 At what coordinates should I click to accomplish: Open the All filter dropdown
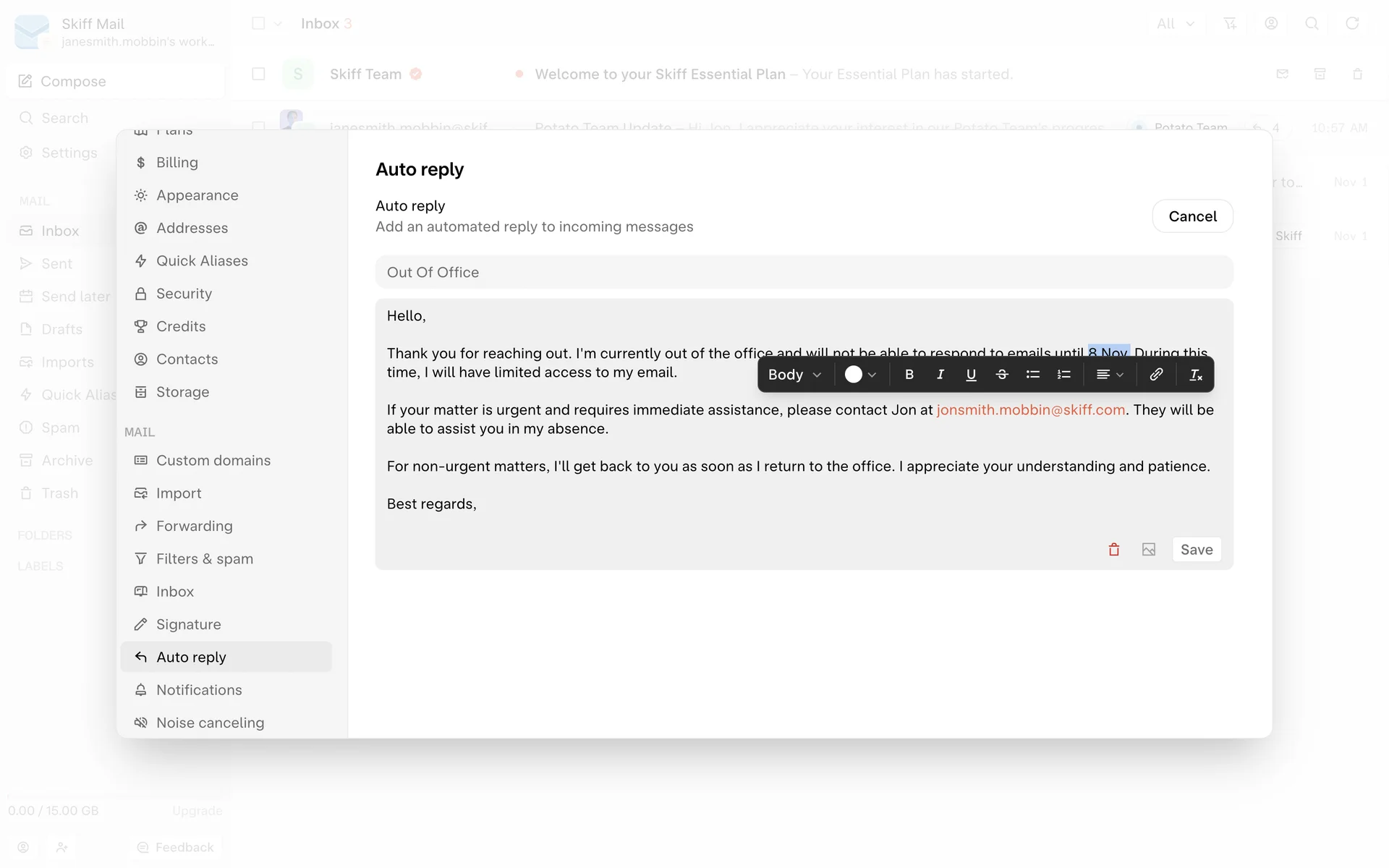coord(1175,24)
